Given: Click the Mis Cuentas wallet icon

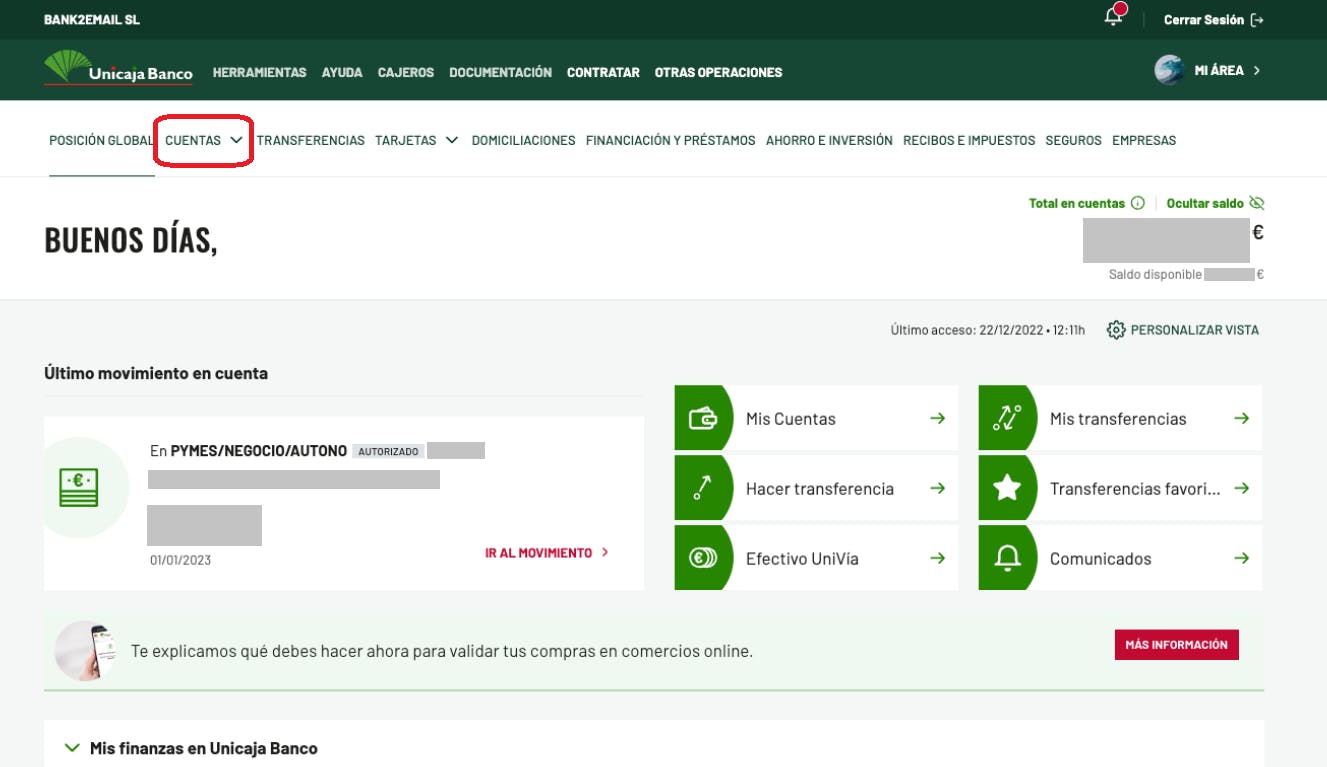Looking at the screenshot, I should pyautogui.click(x=703, y=419).
